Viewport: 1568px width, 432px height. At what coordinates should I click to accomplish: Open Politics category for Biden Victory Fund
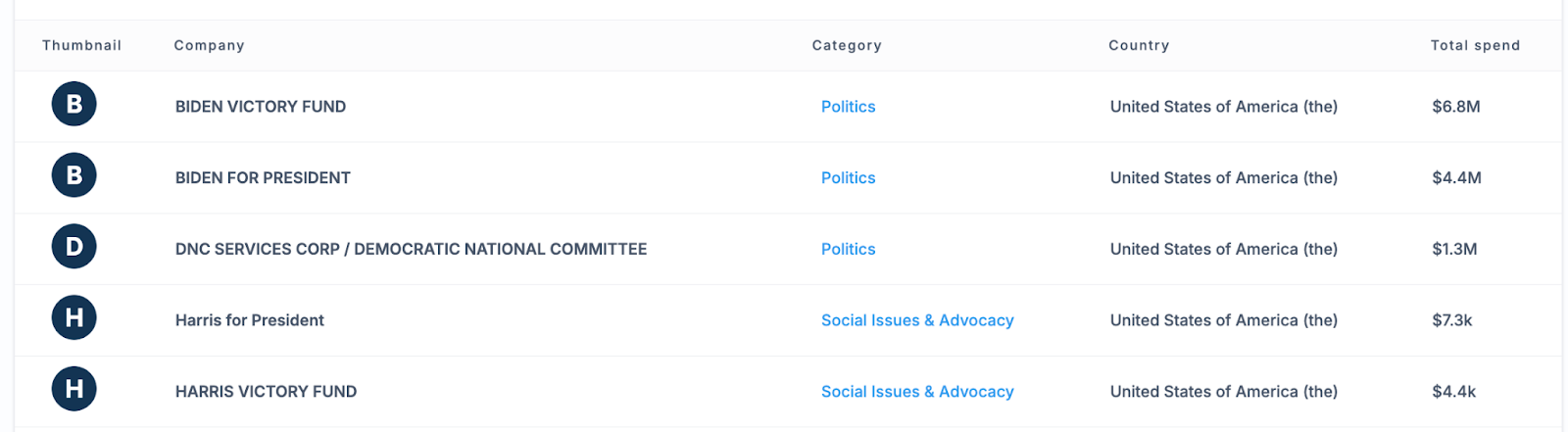point(849,107)
